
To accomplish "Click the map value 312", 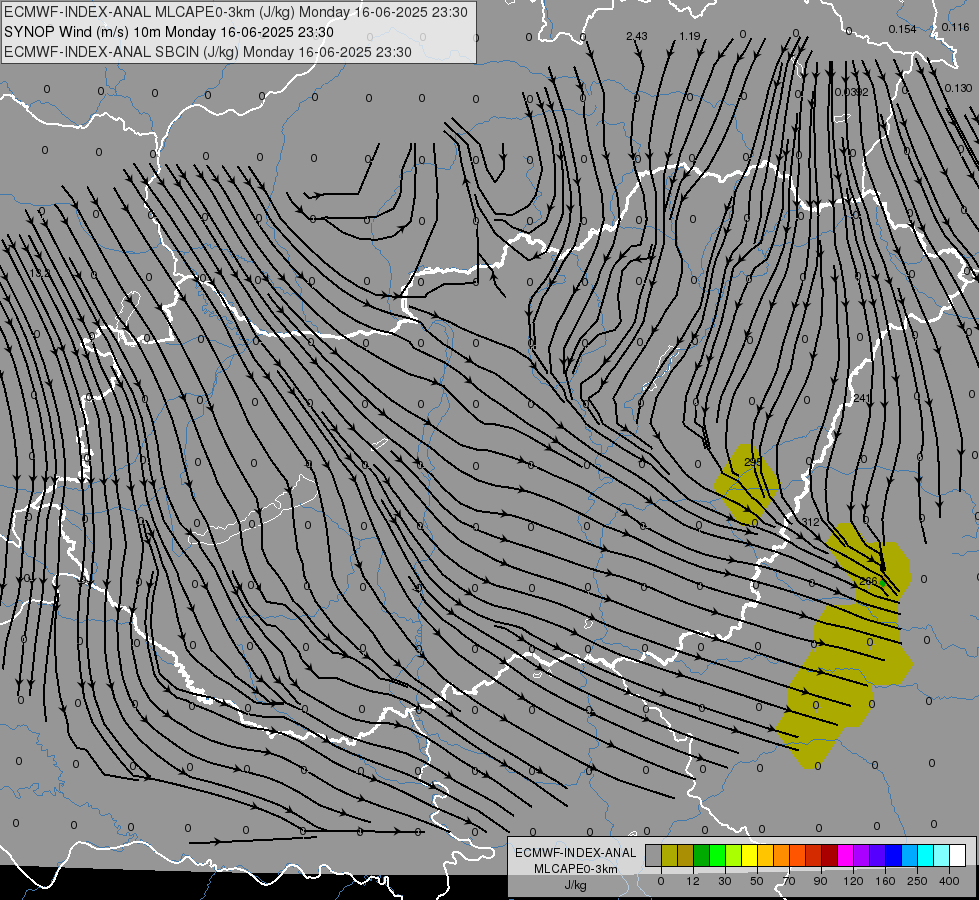I will pos(810,522).
